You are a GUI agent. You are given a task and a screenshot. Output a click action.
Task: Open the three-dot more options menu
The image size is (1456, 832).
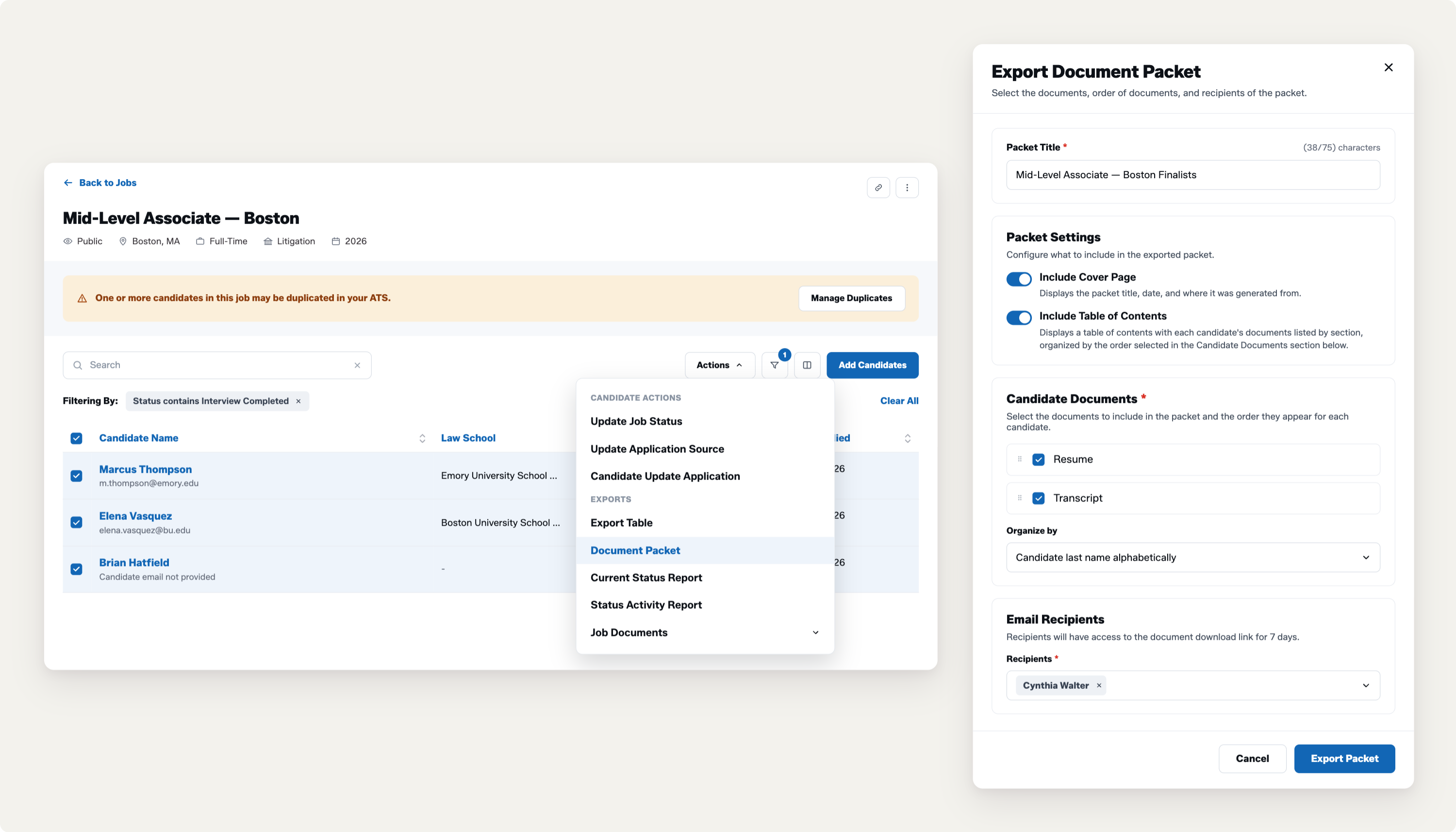[x=907, y=187]
